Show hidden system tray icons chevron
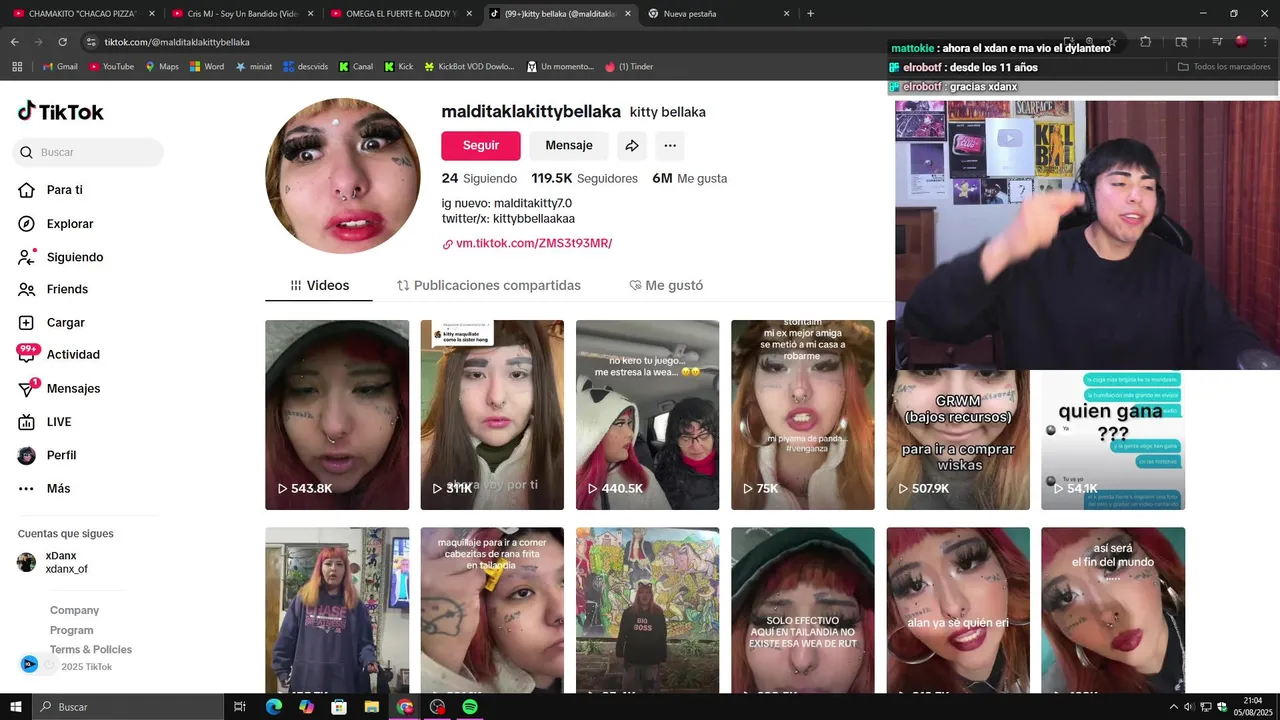 [1173, 707]
